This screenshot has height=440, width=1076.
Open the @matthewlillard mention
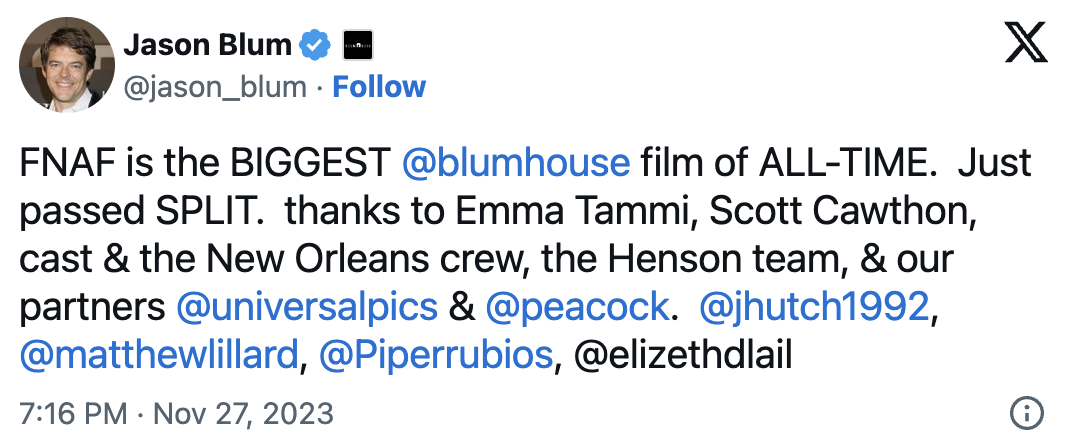click(159, 355)
